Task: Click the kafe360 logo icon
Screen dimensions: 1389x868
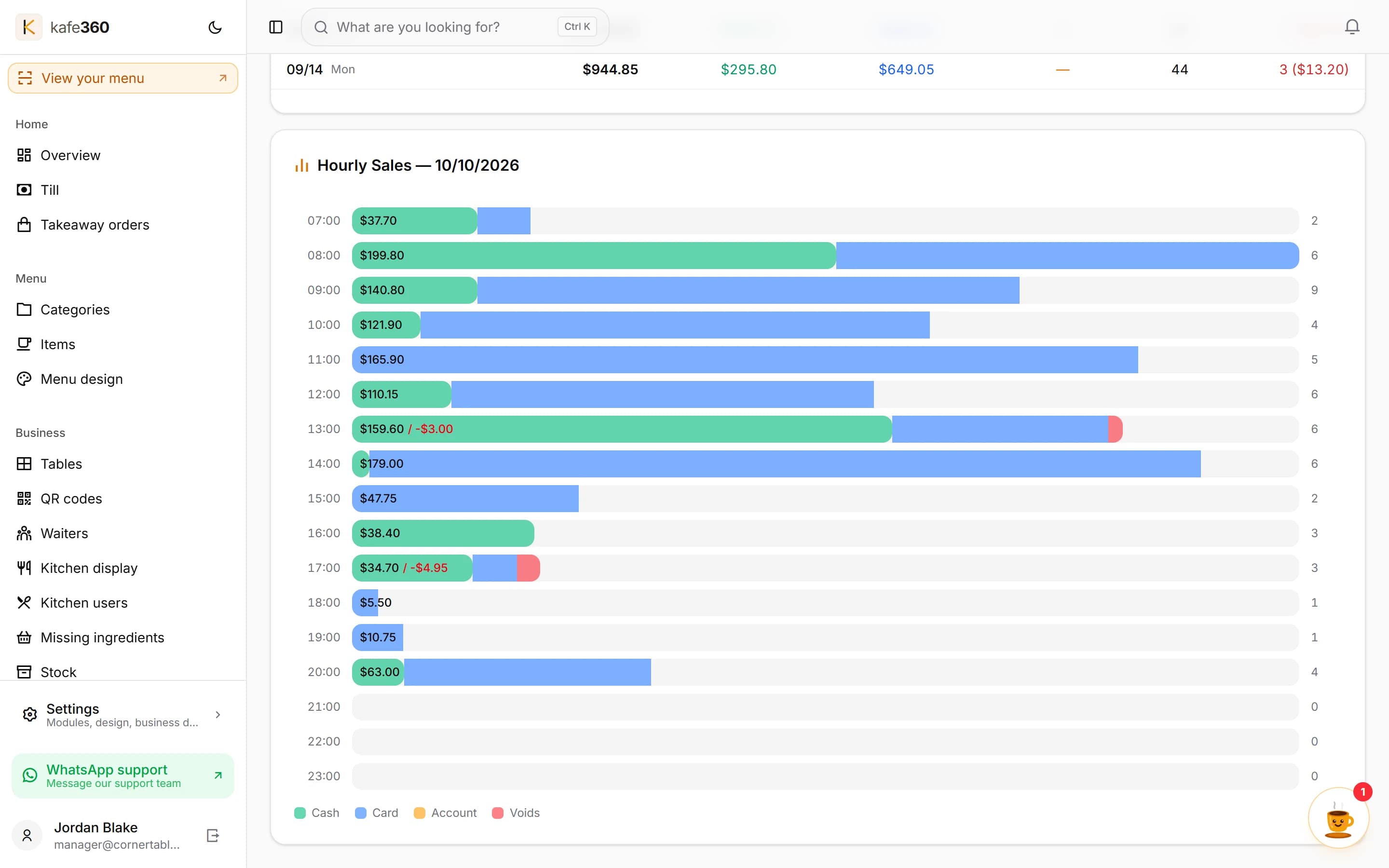Action: pyautogui.click(x=28, y=27)
